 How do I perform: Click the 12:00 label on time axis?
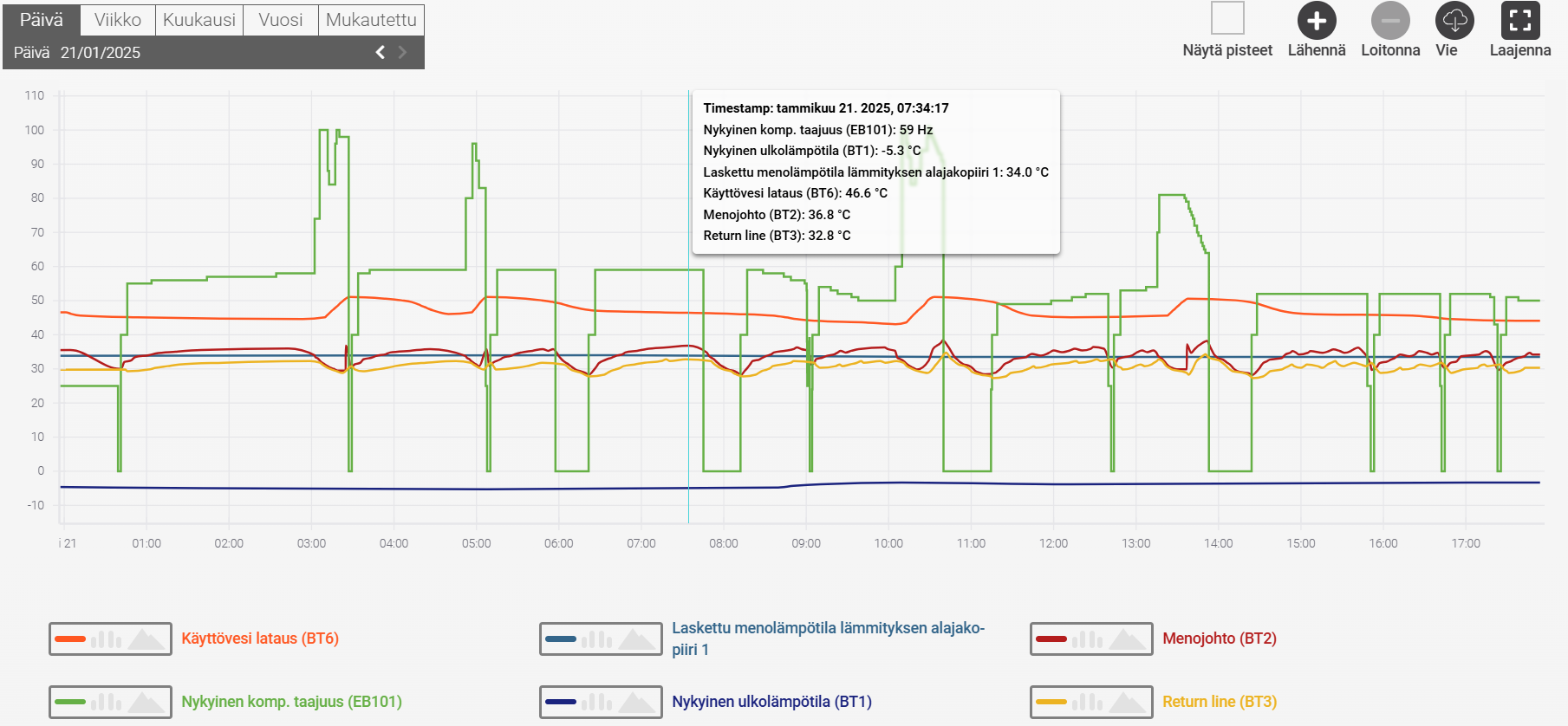point(1053,543)
